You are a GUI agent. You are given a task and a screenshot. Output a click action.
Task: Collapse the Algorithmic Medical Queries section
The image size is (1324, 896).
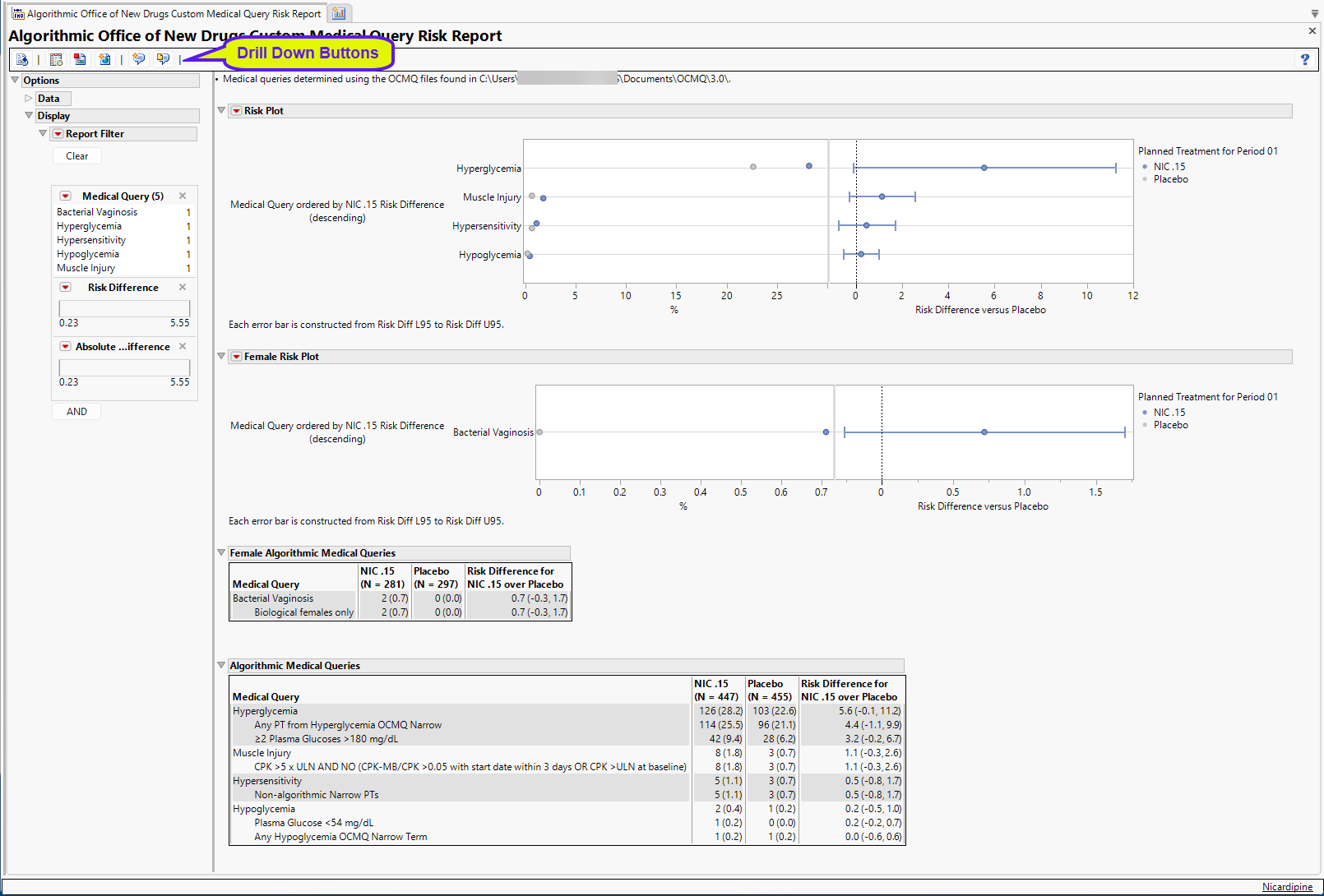tap(221, 665)
